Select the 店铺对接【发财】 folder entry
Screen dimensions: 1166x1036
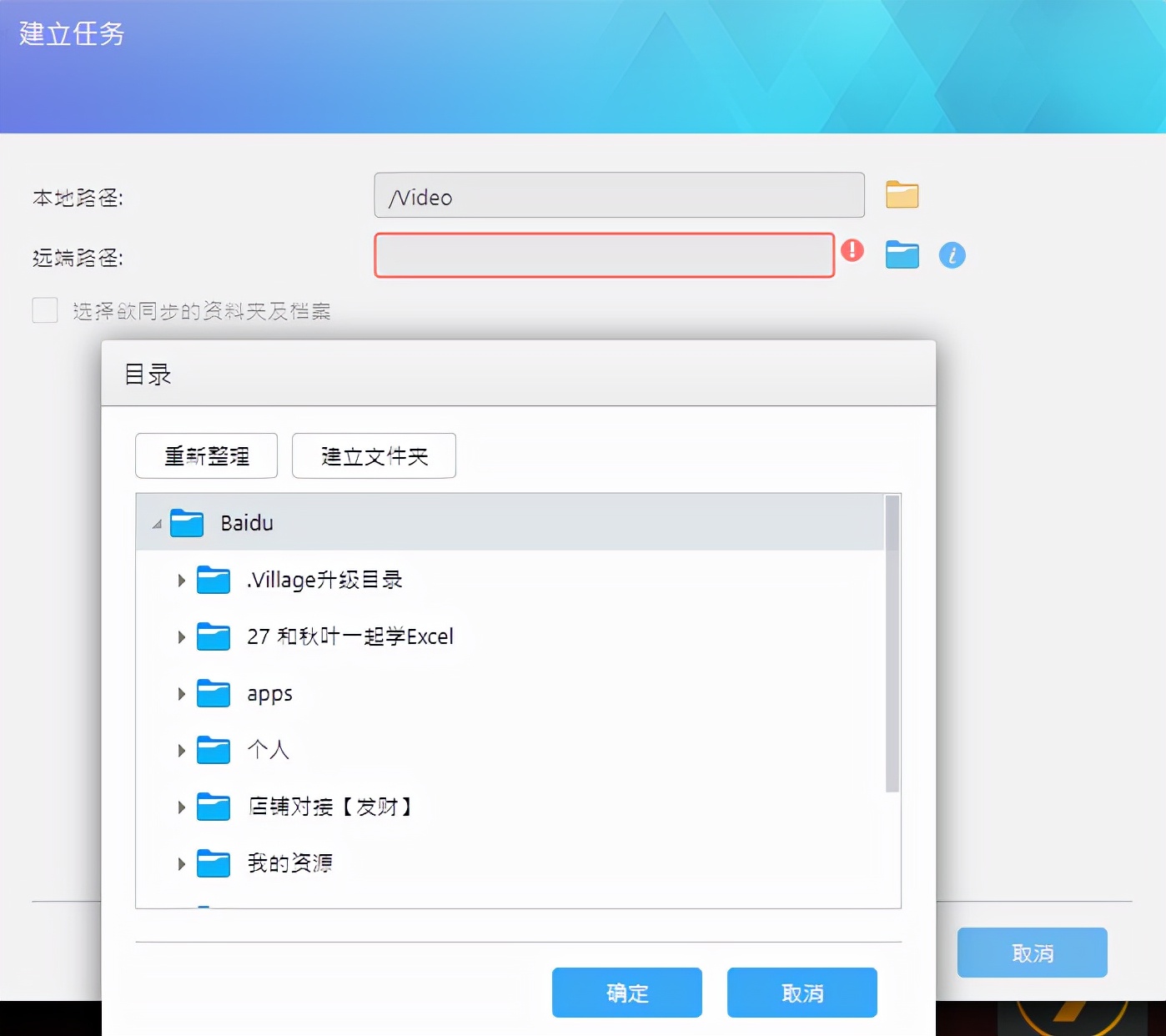pos(331,807)
